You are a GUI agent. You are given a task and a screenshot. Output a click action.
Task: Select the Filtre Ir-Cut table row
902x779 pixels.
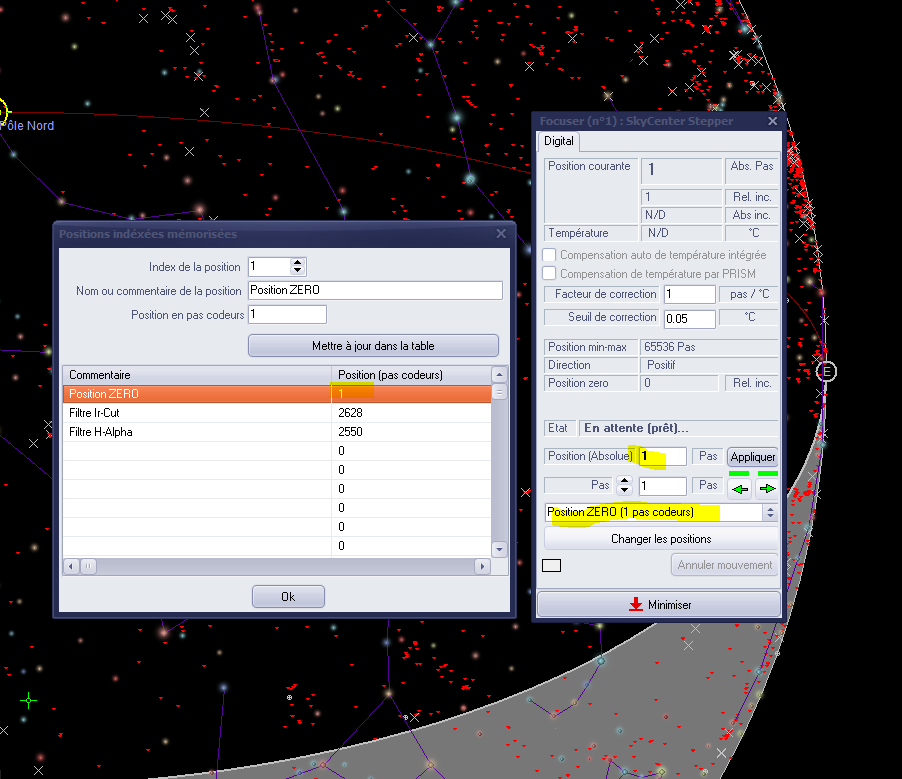pyautogui.click(x=200, y=413)
